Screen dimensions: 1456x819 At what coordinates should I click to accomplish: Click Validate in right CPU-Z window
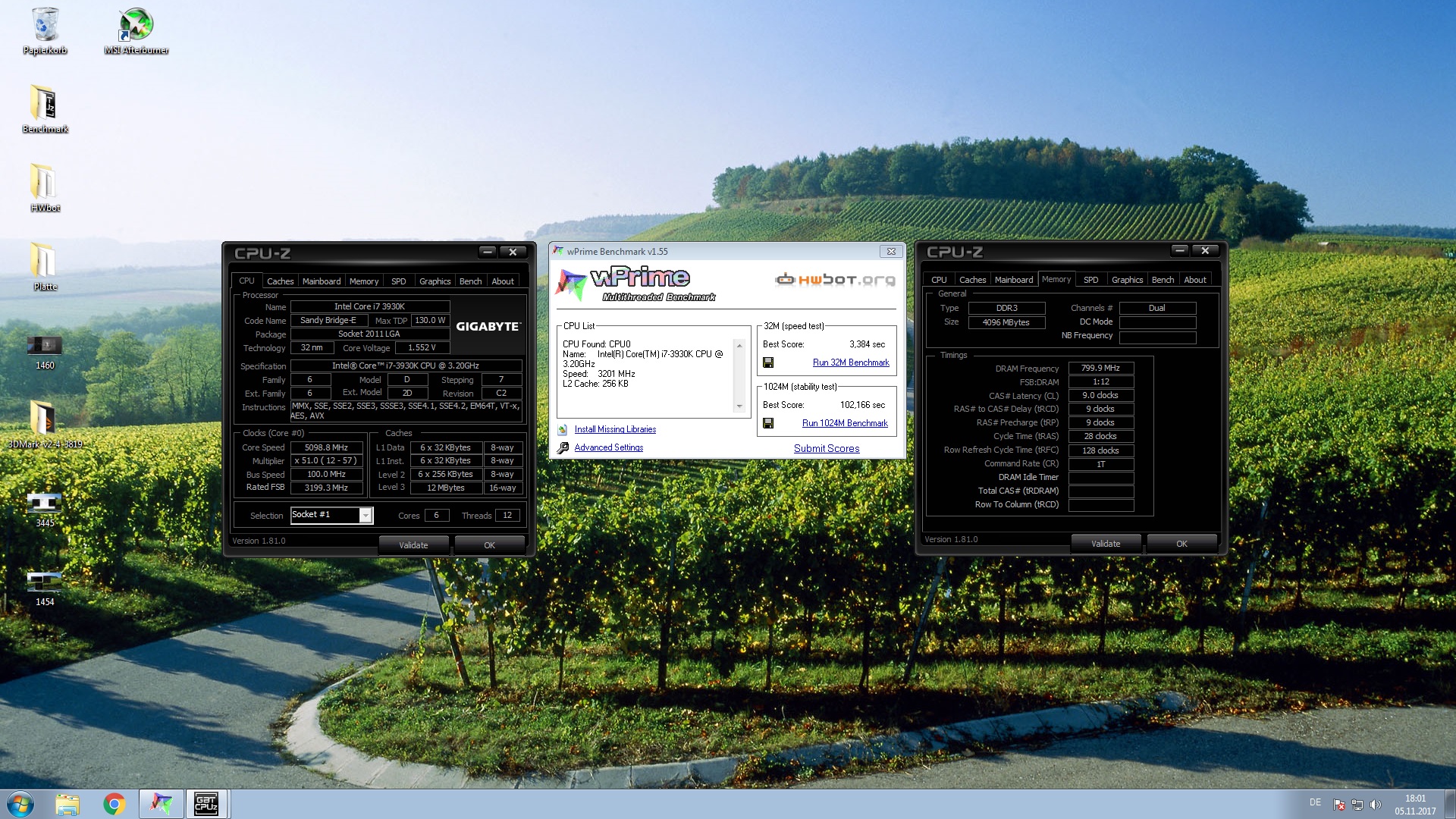click(1106, 544)
